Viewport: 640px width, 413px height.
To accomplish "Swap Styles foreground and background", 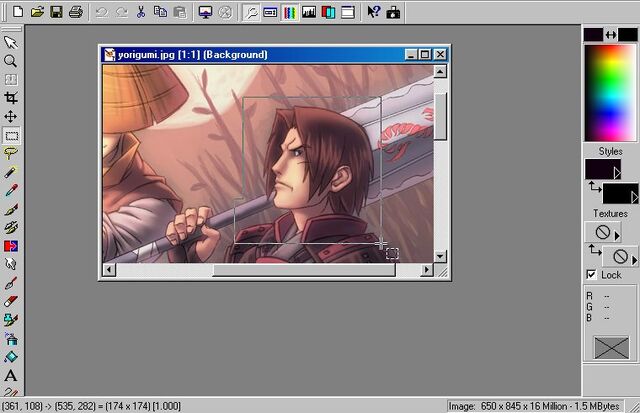I will tap(595, 187).
